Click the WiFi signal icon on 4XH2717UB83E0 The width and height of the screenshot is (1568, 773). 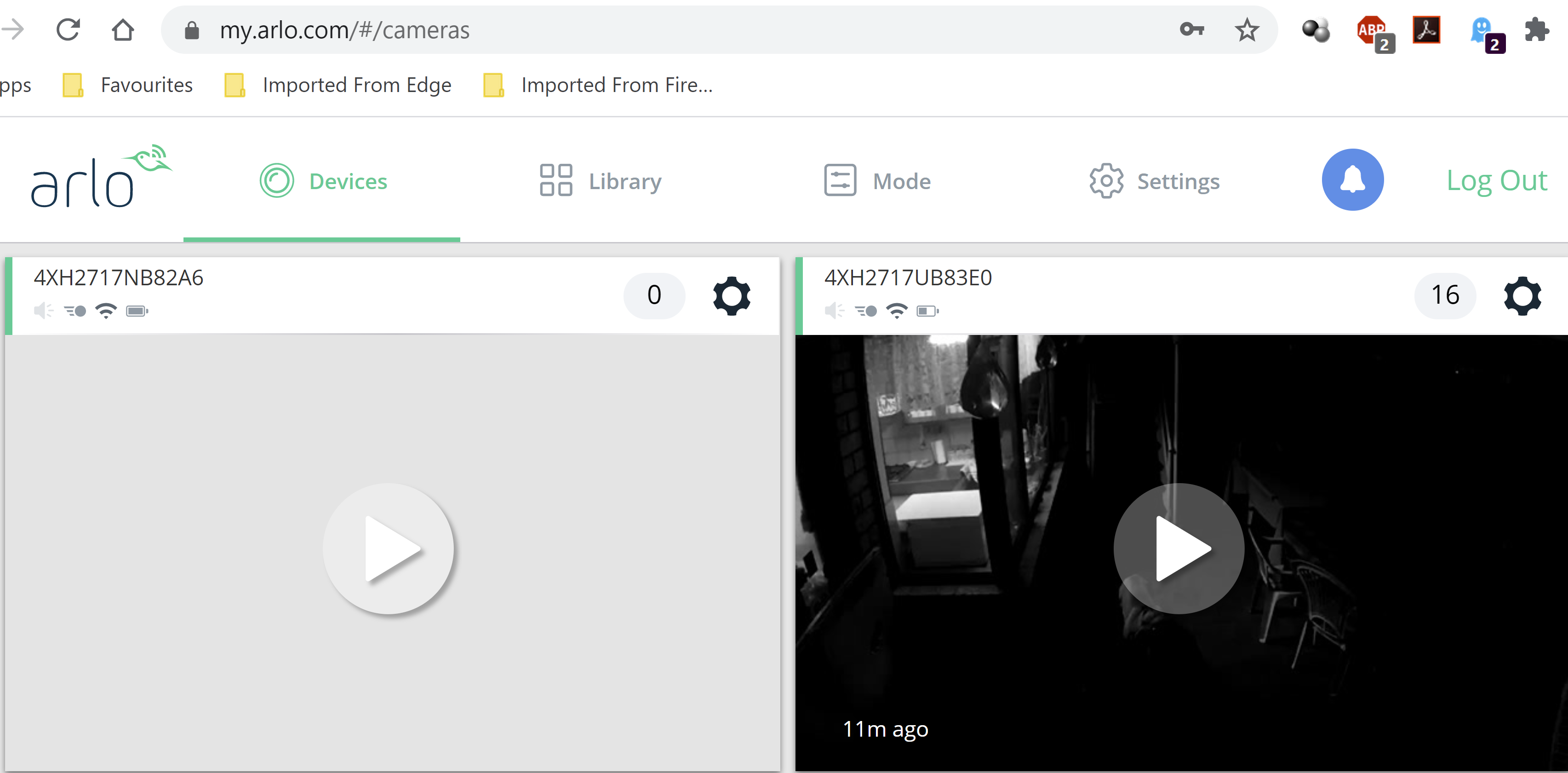897,312
